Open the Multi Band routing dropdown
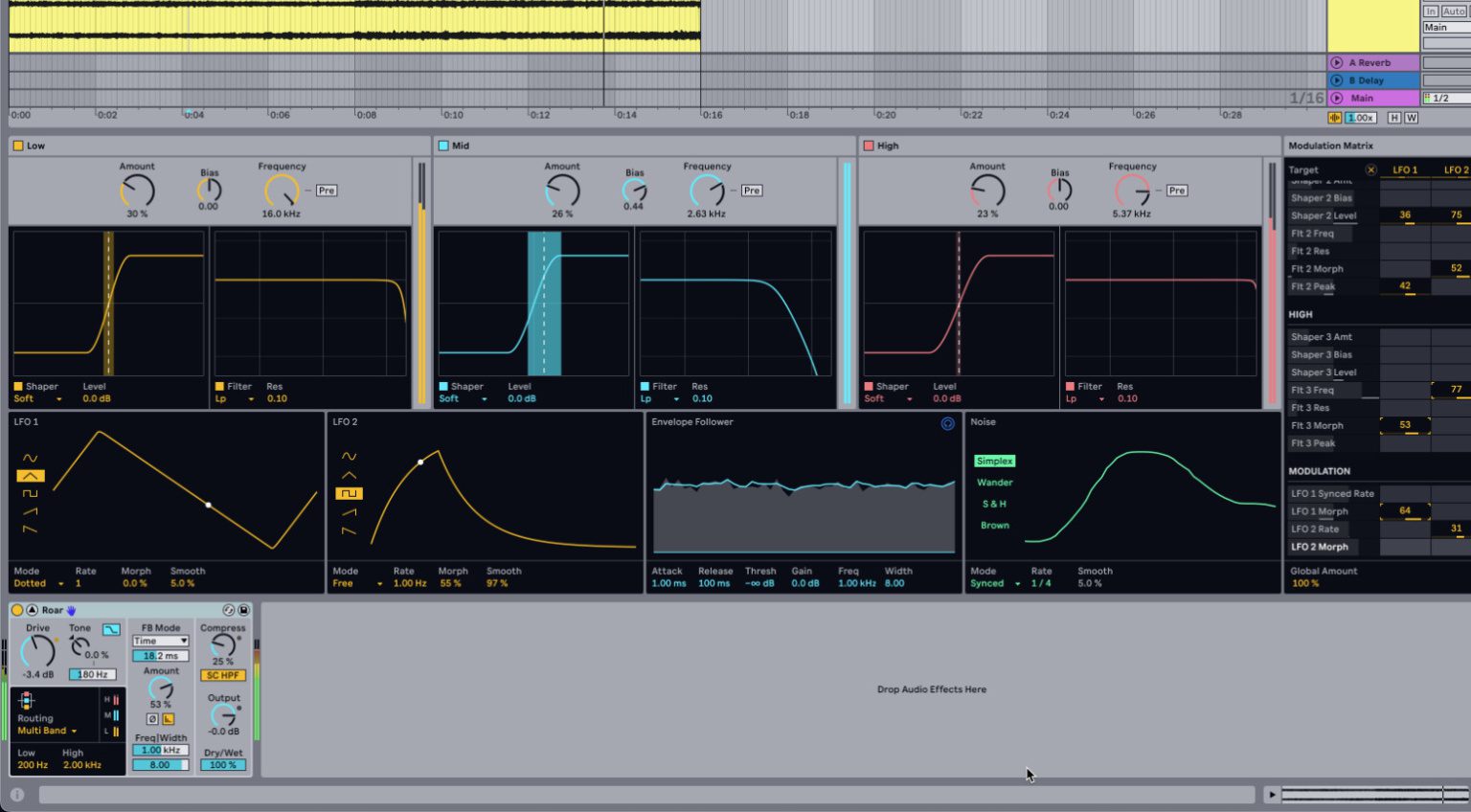The width and height of the screenshot is (1471, 812). pyautogui.click(x=46, y=731)
